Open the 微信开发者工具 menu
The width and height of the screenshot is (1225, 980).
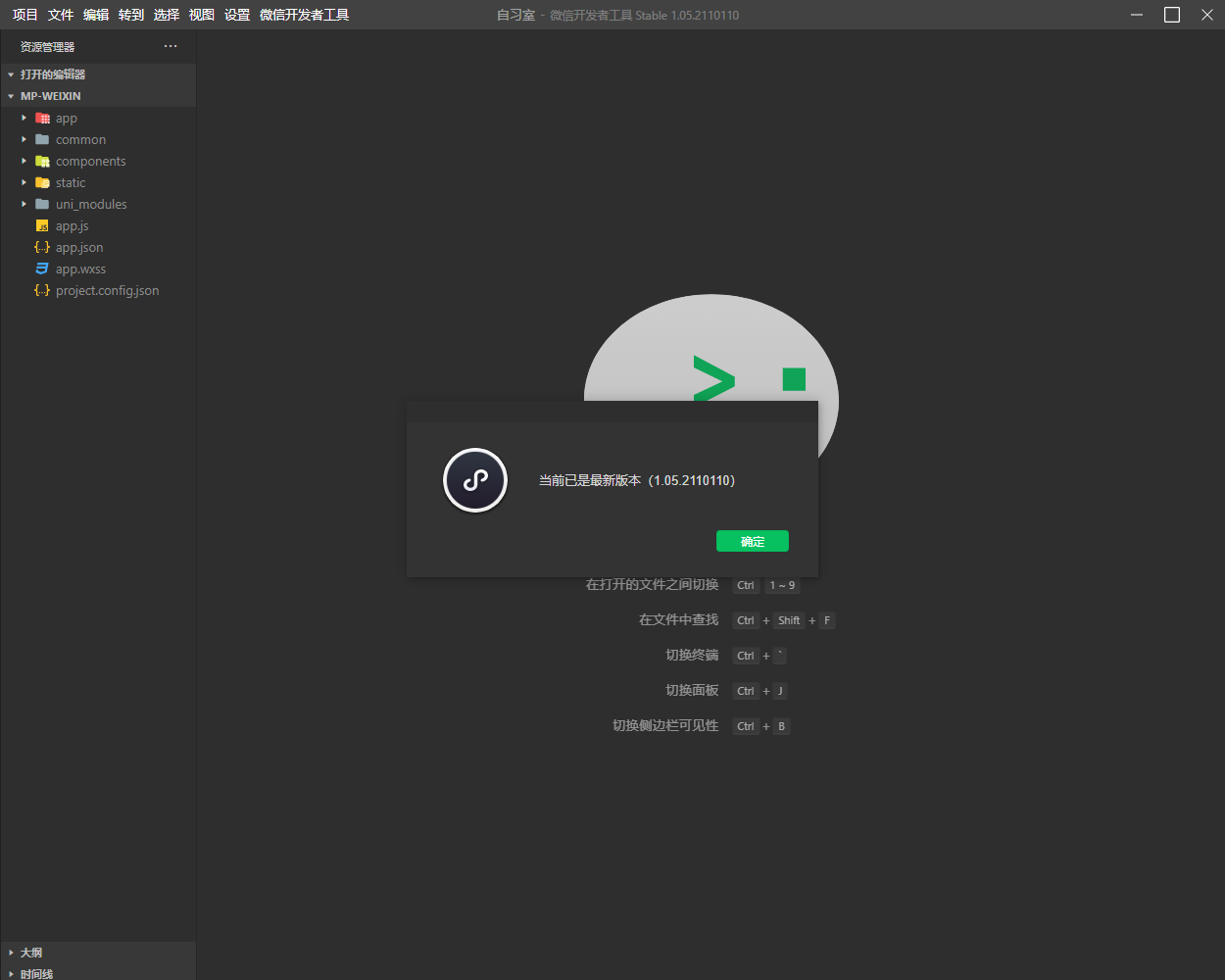pos(305,15)
